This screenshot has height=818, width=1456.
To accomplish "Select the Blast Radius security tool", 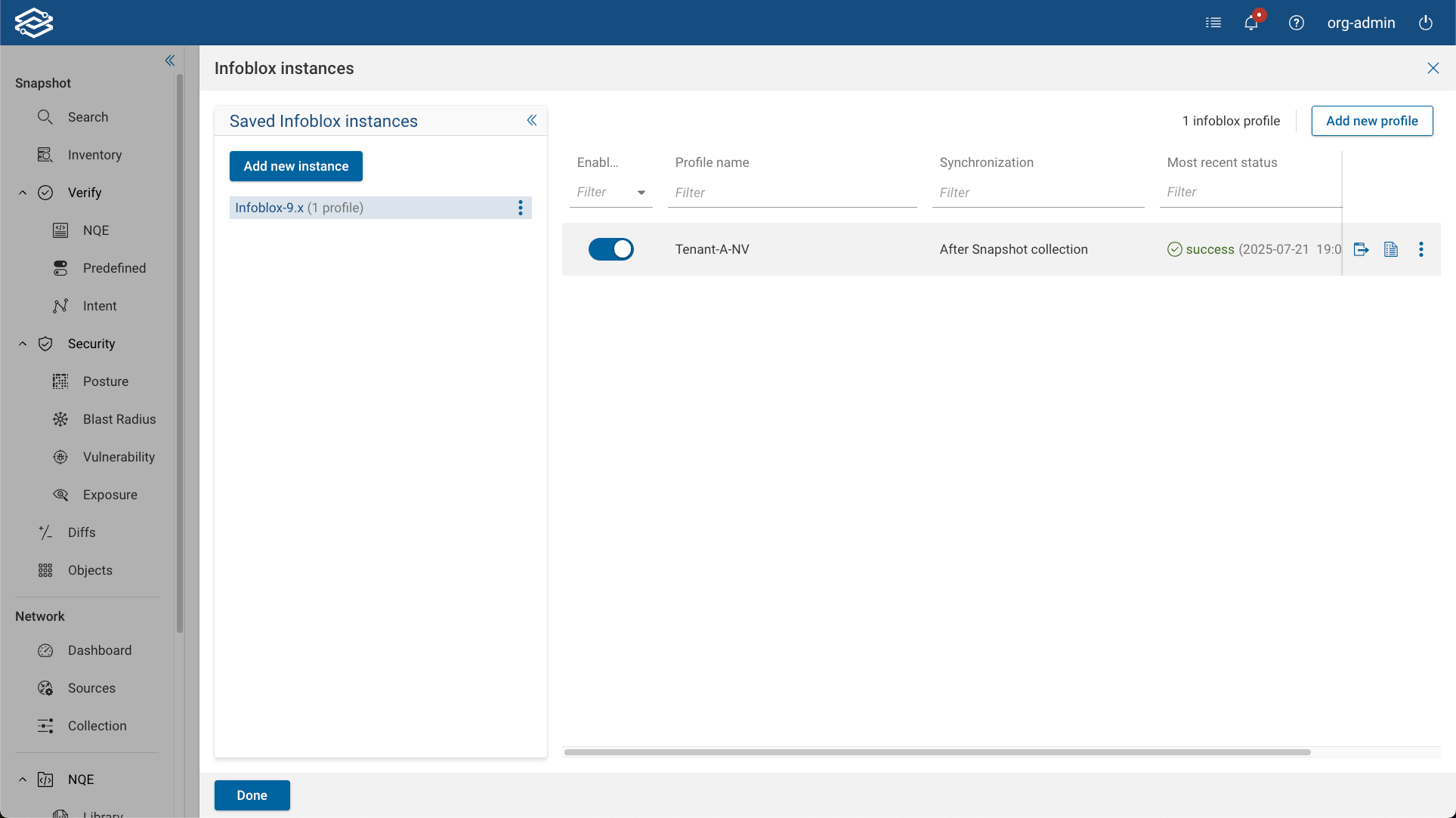I will [x=119, y=419].
